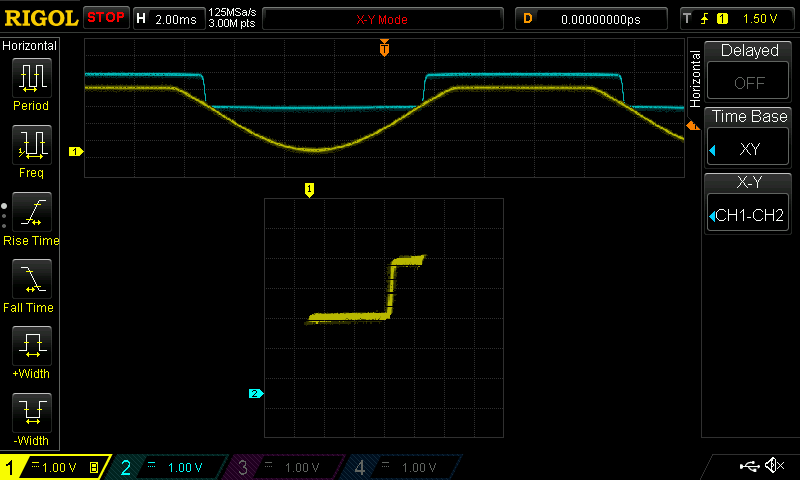Click the trigger source channel 1 badge
Image resolution: width=800 pixels, height=480 pixels.
[x=722, y=19]
